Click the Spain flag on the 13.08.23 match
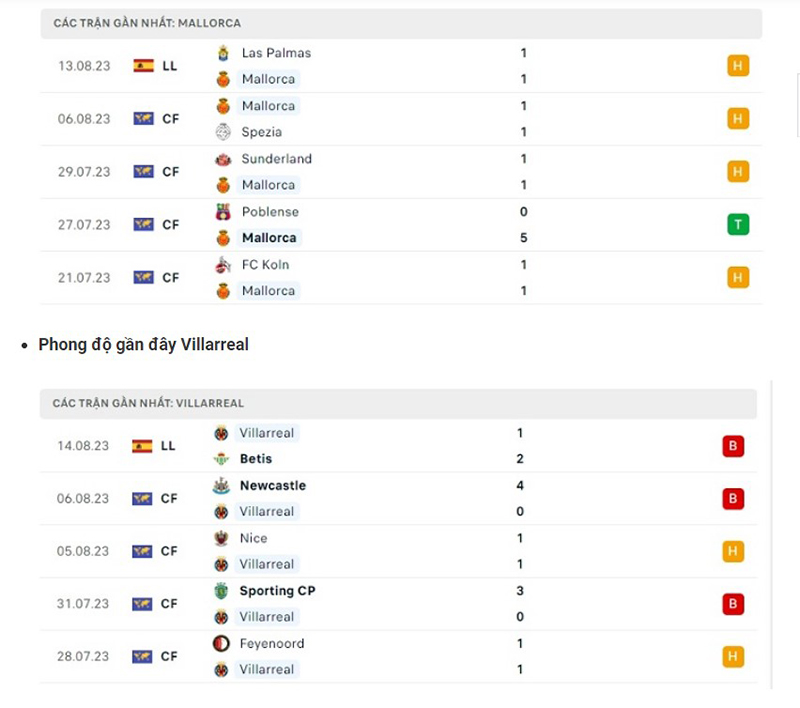The image size is (800, 708). coord(143,66)
